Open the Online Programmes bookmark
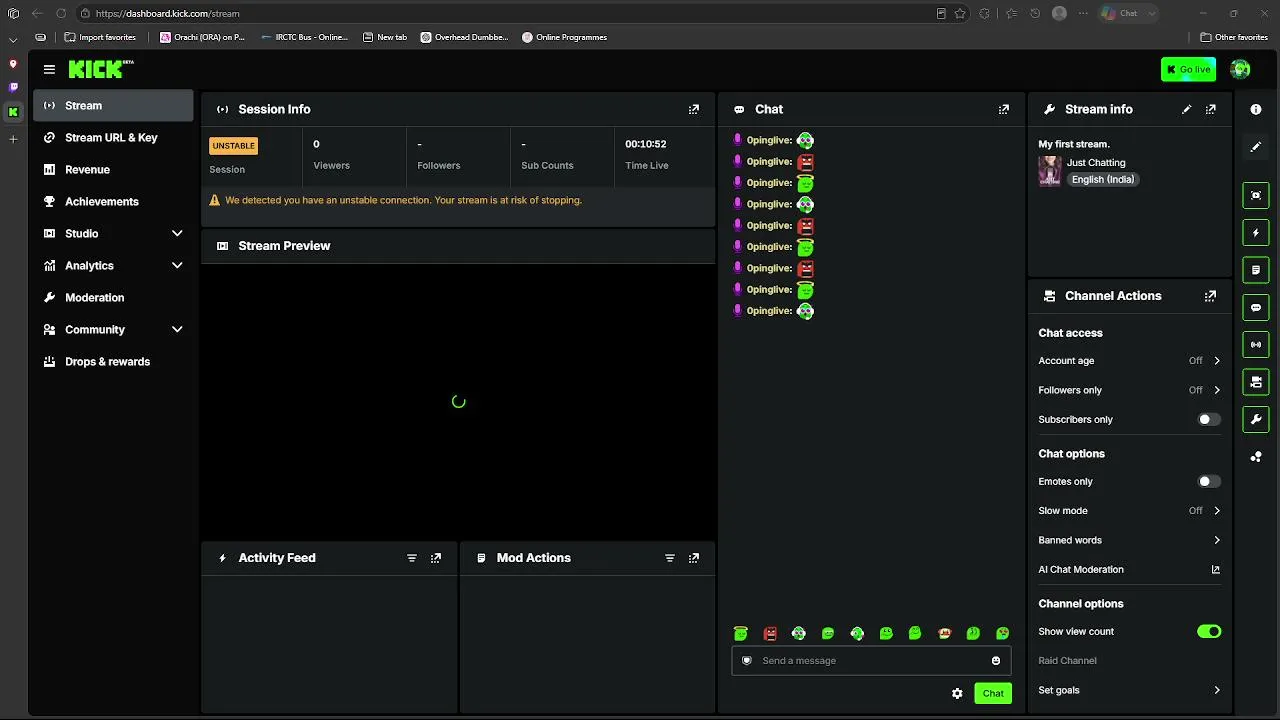This screenshot has width=1280, height=720. (564, 37)
